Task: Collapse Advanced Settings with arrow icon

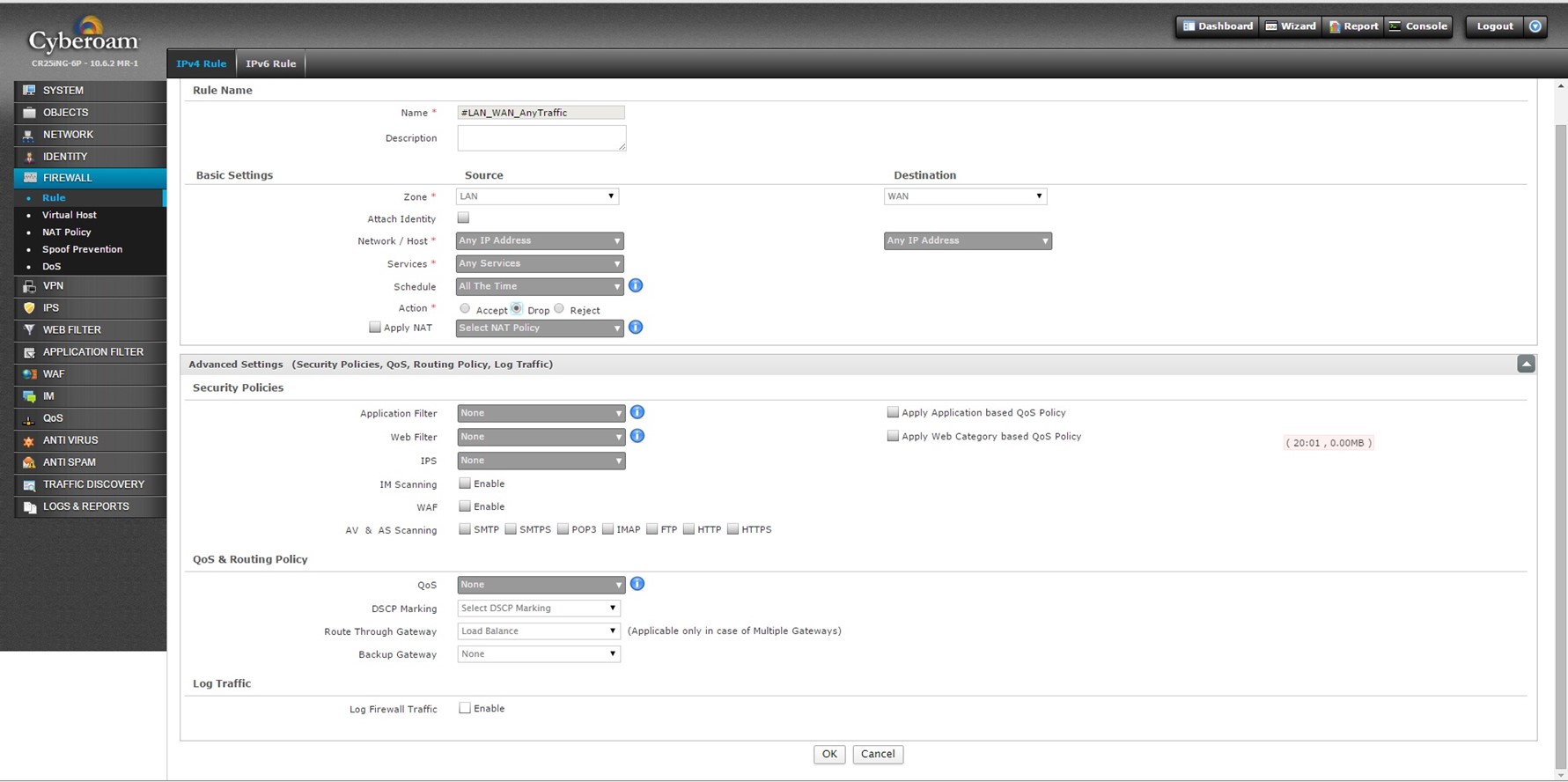Action: [x=1526, y=364]
